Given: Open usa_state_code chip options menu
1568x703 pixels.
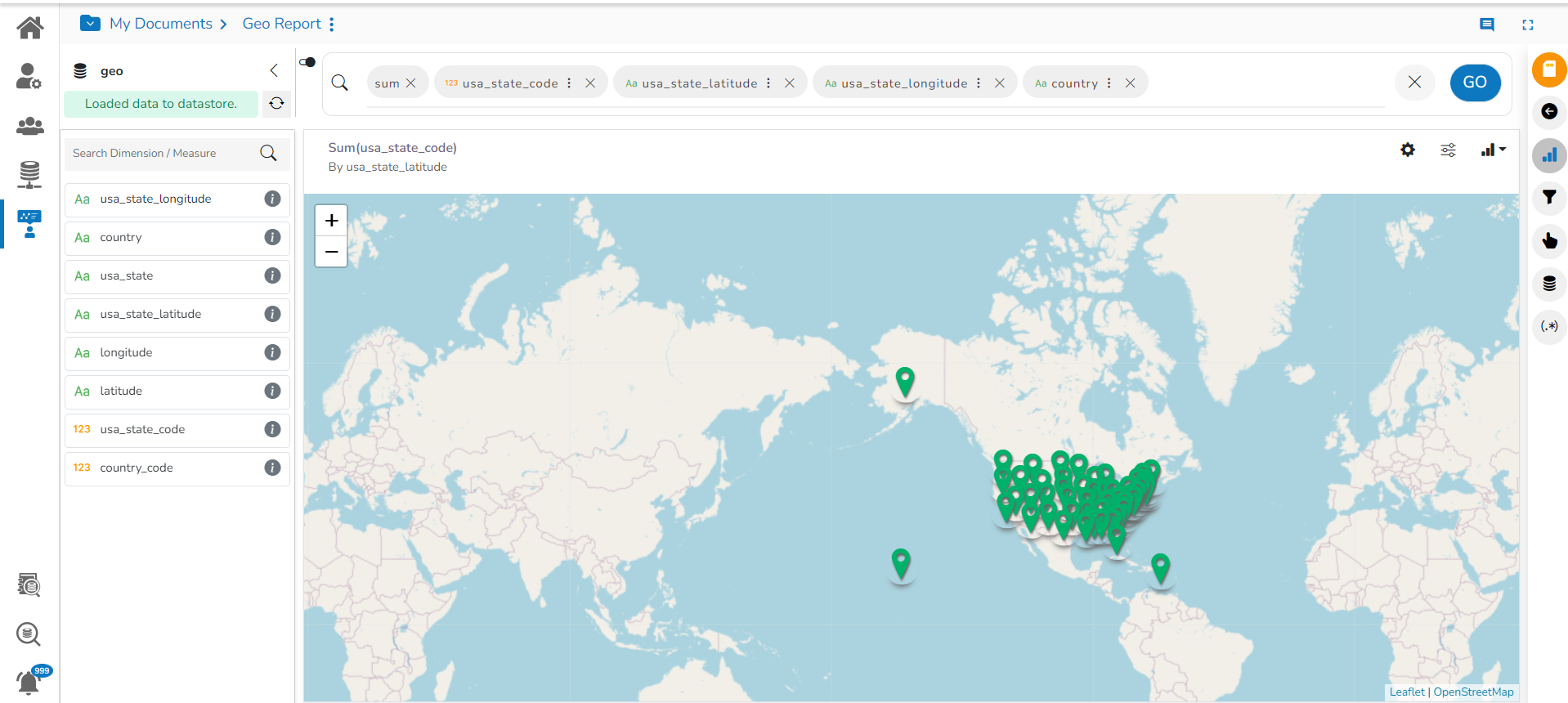Looking at the screenshot, I should pos(569,83).
